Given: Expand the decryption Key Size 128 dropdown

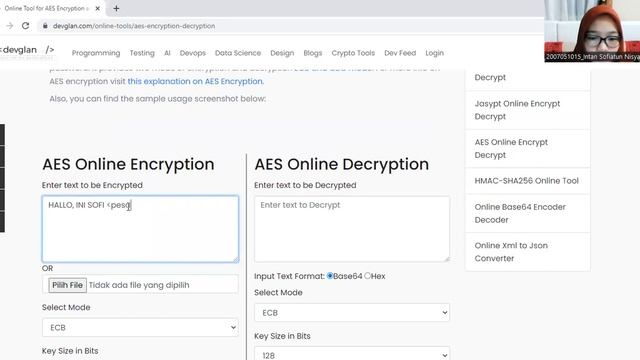Looking at the screenshot, I should pyautogui.click(x=352, y=354).
